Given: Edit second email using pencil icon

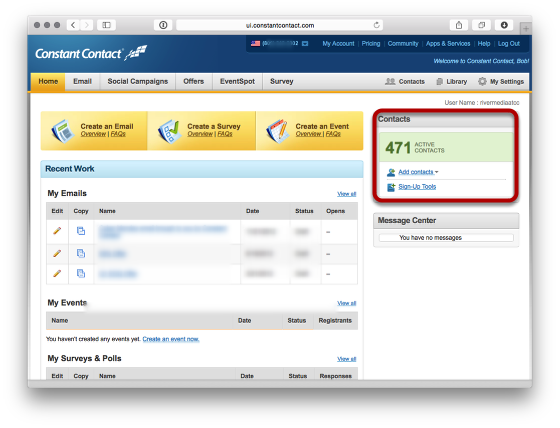Looking at the screenshot, I should tap(57, 254).
